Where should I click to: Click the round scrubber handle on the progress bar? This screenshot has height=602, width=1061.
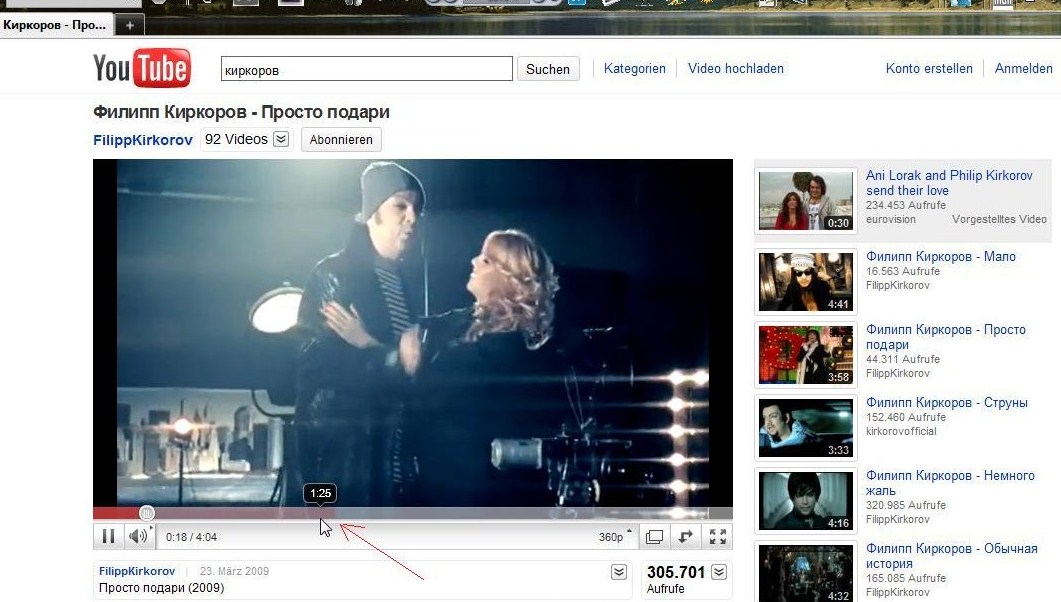tap(147, 513)
